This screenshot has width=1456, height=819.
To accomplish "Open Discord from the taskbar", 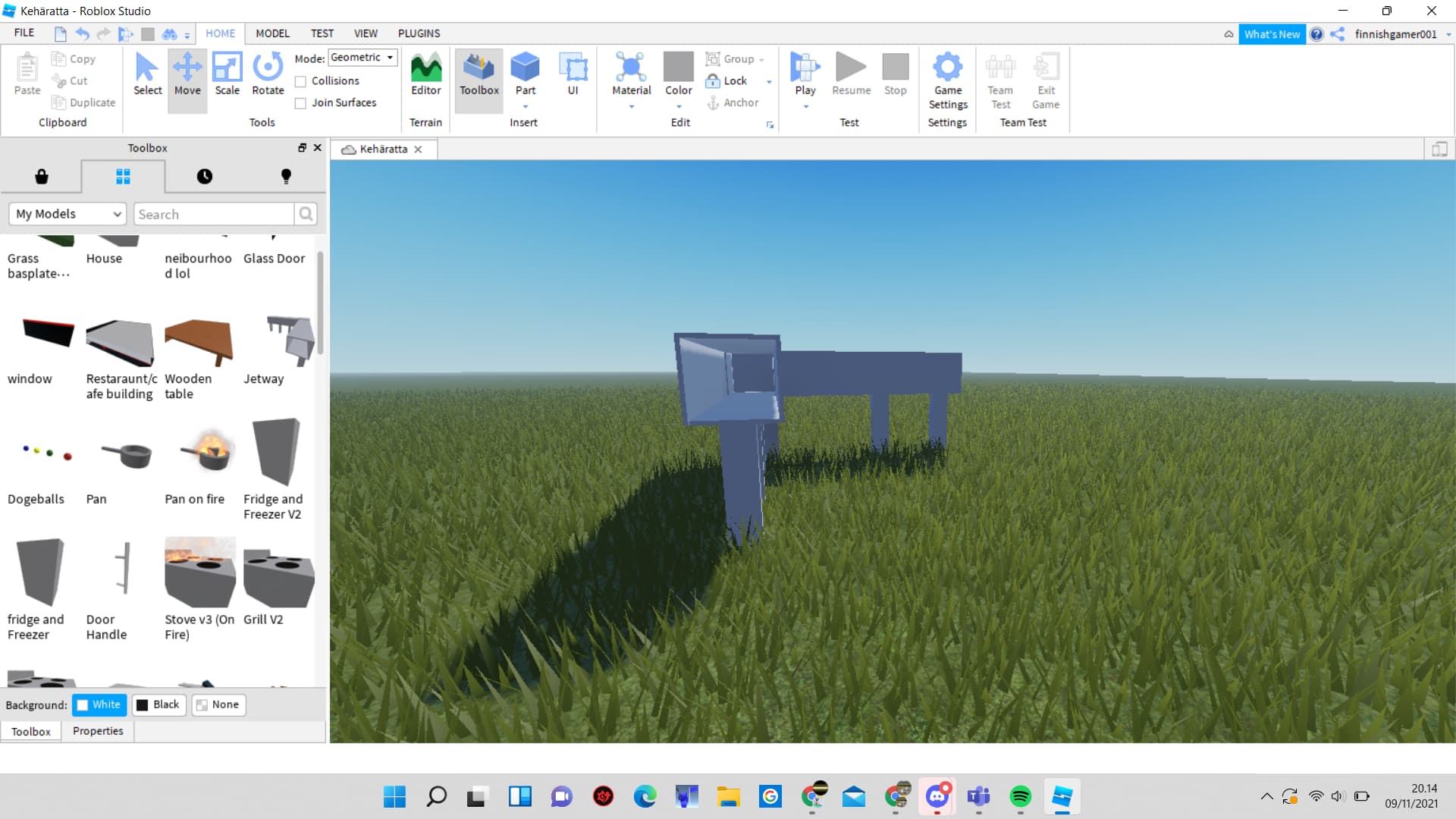I will 937,796.
